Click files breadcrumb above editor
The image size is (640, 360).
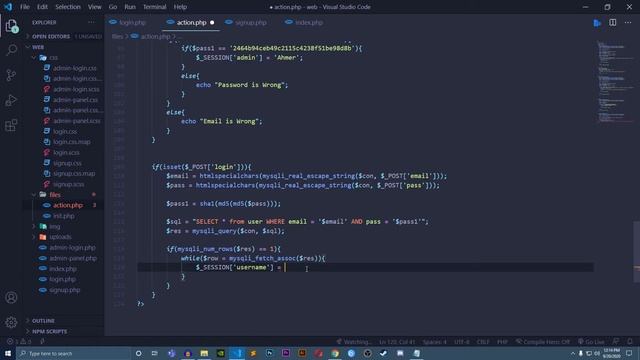point(117,36)
